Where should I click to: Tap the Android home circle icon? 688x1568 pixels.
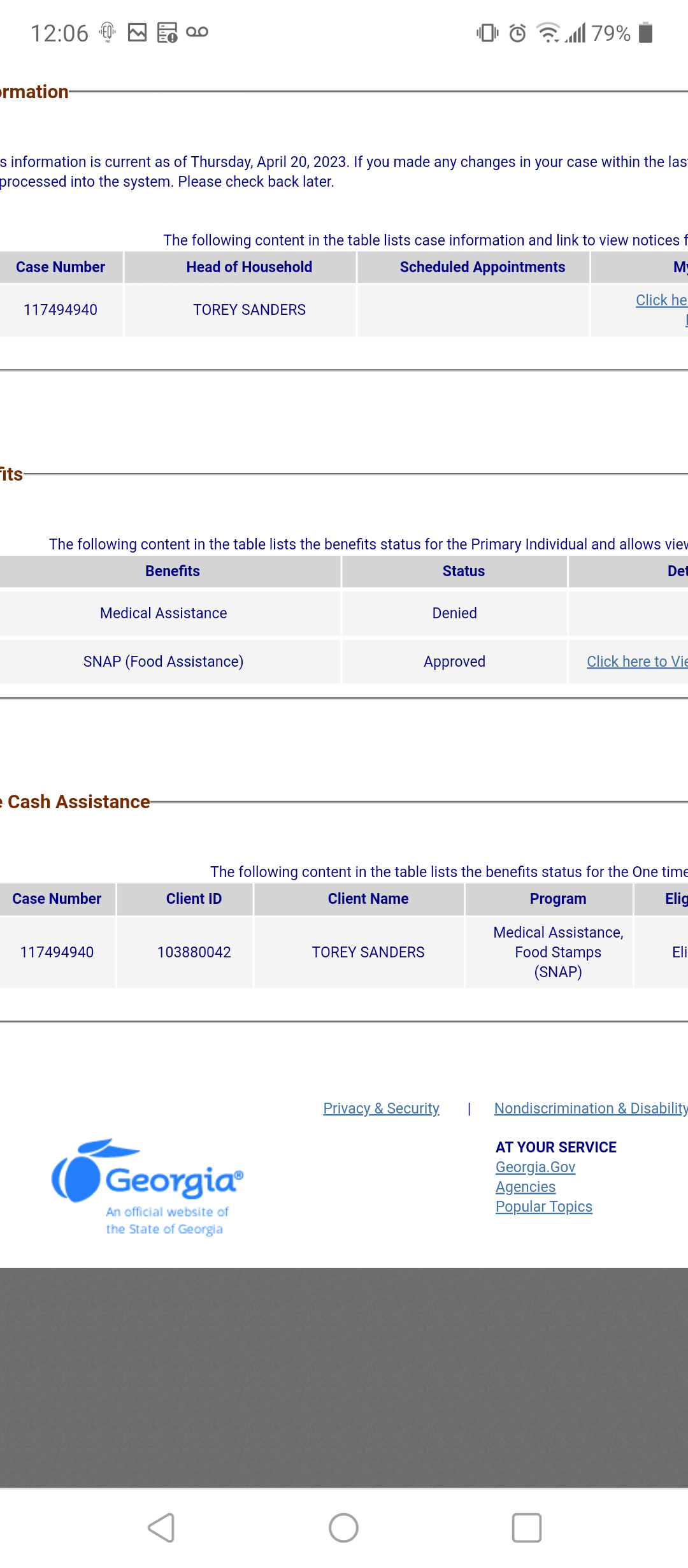coord(343,1528)
